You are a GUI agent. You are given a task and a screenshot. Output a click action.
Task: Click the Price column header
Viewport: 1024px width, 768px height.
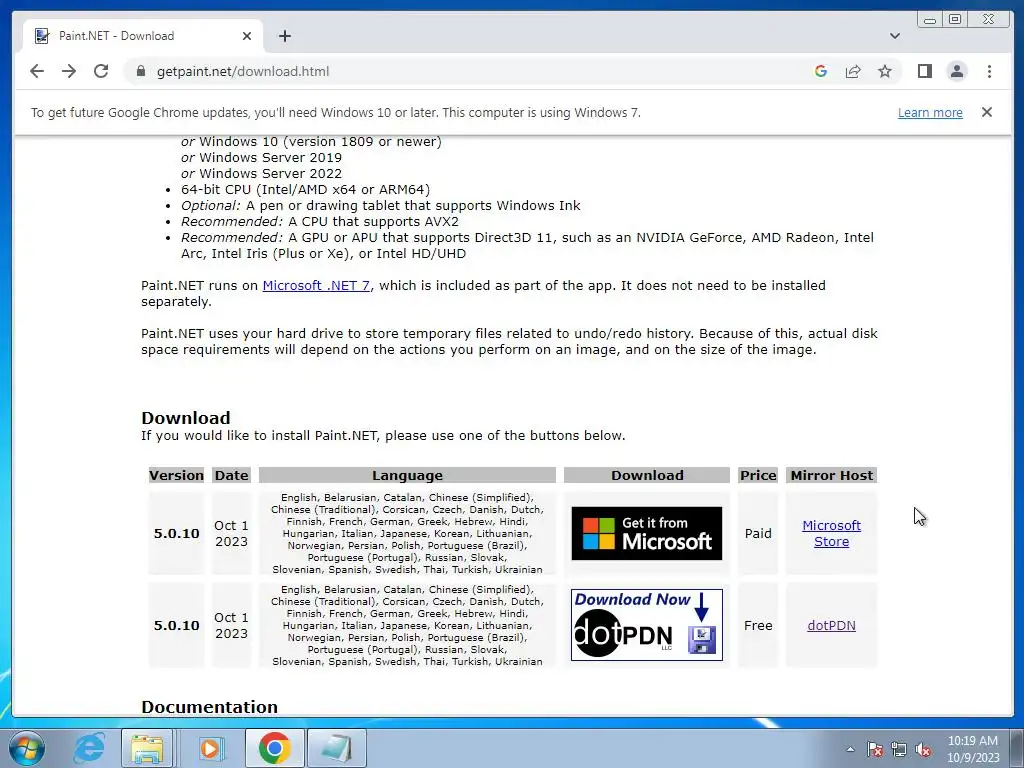point(758,475)
